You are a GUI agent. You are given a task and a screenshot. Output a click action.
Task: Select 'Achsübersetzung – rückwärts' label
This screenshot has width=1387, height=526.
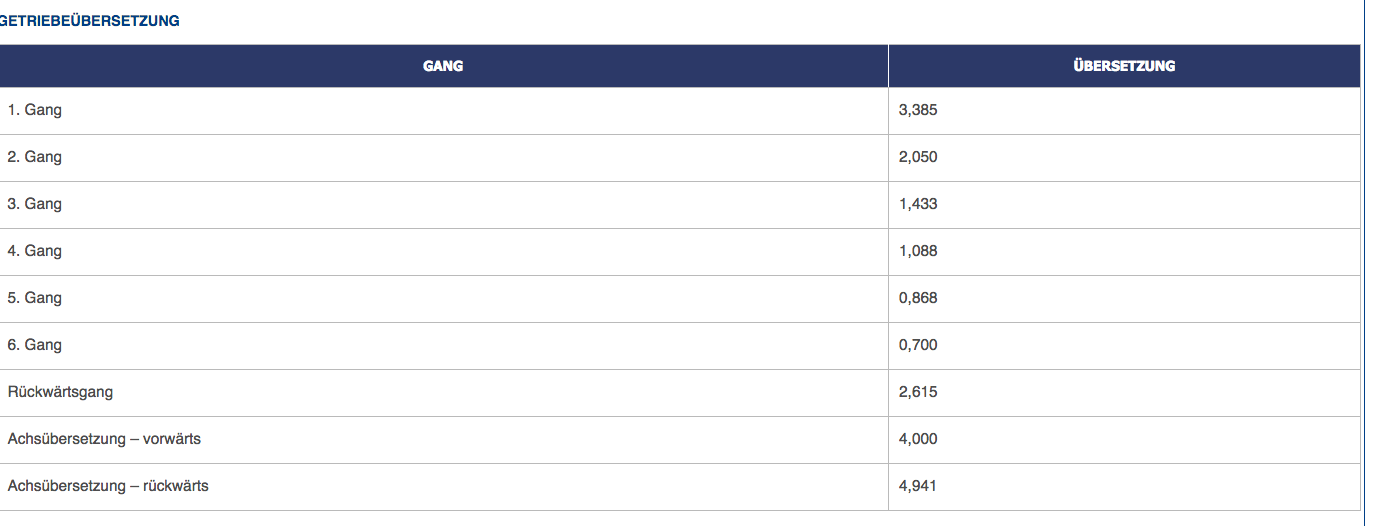click(108, 486)
